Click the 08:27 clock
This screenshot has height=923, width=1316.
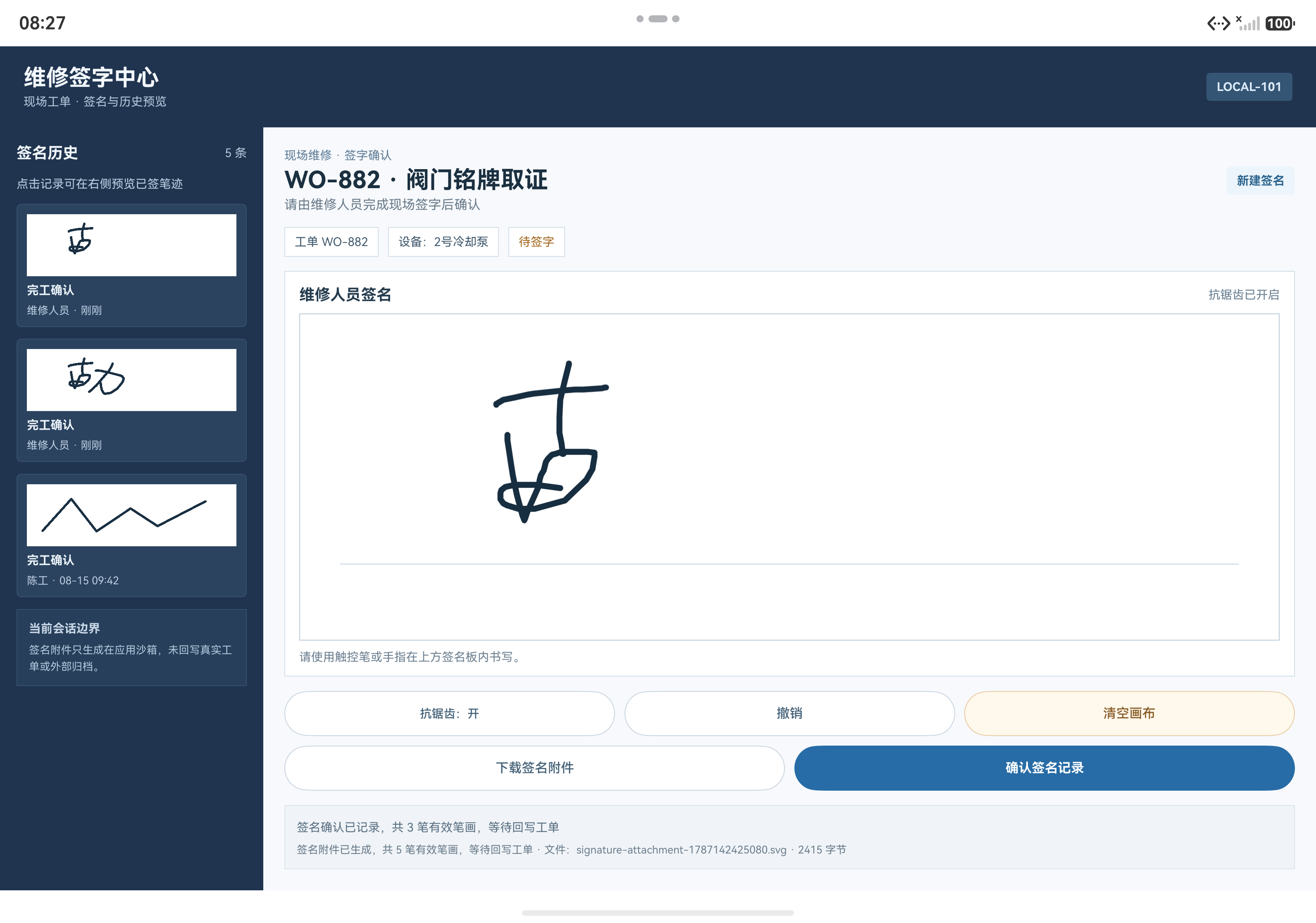coord(43,23)
